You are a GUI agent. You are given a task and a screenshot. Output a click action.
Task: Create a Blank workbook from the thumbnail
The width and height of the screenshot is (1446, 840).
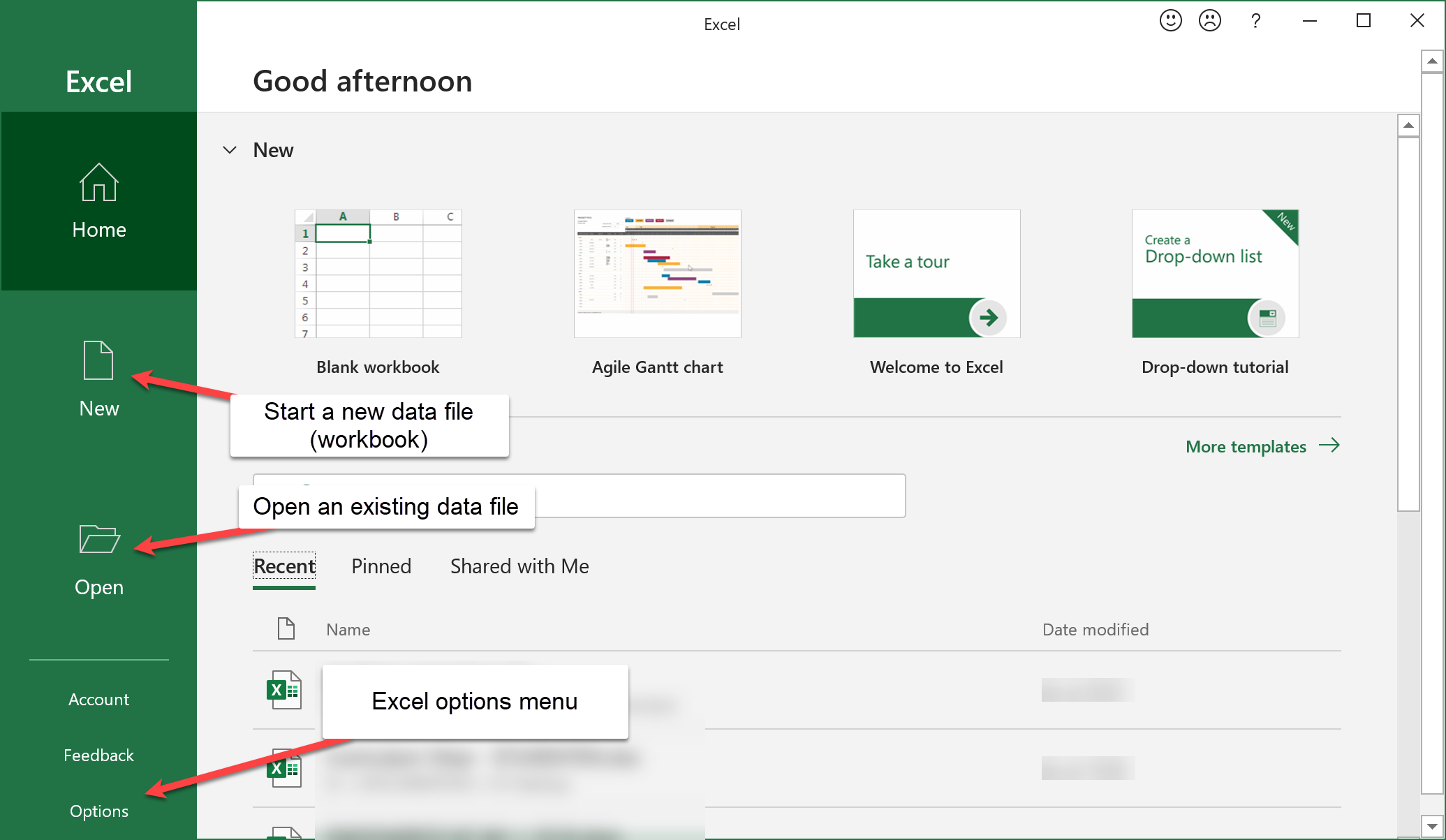coord(378,274)
